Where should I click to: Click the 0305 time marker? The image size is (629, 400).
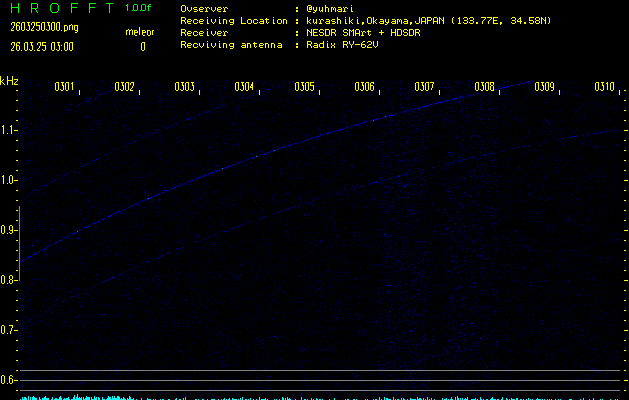pyautogui.click(x=304, y=87)
